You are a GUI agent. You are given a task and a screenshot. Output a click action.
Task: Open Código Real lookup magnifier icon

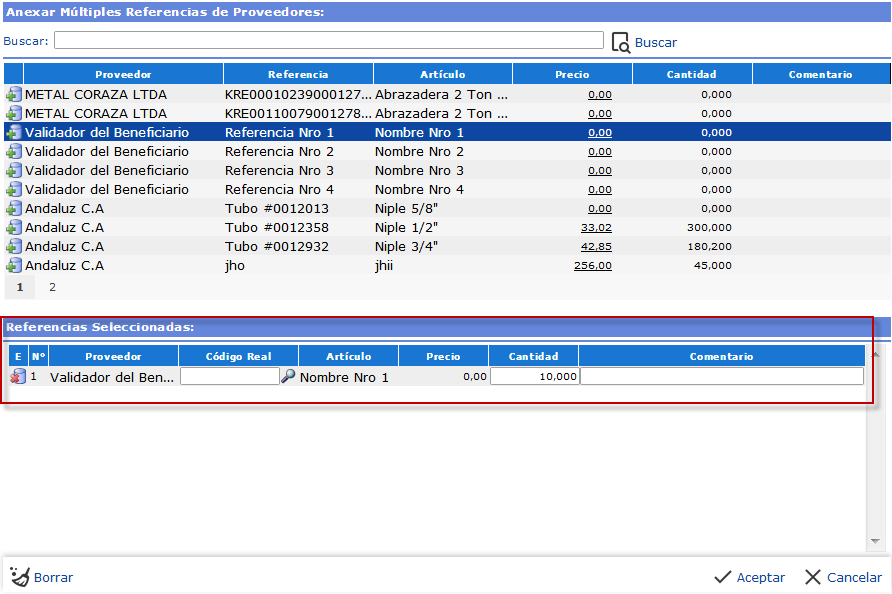click(288, 377)
